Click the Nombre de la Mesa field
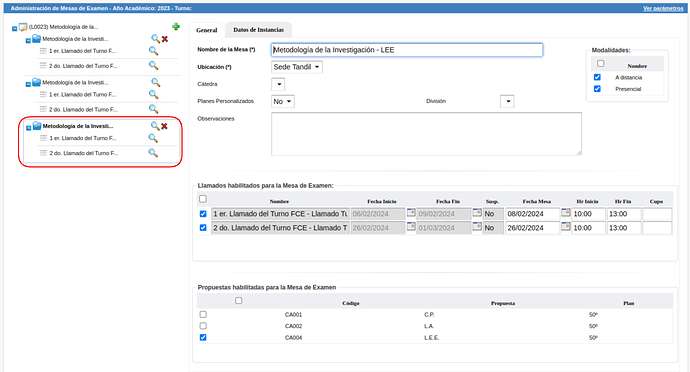This screenshot has width=690, height=372. (407, 50)
